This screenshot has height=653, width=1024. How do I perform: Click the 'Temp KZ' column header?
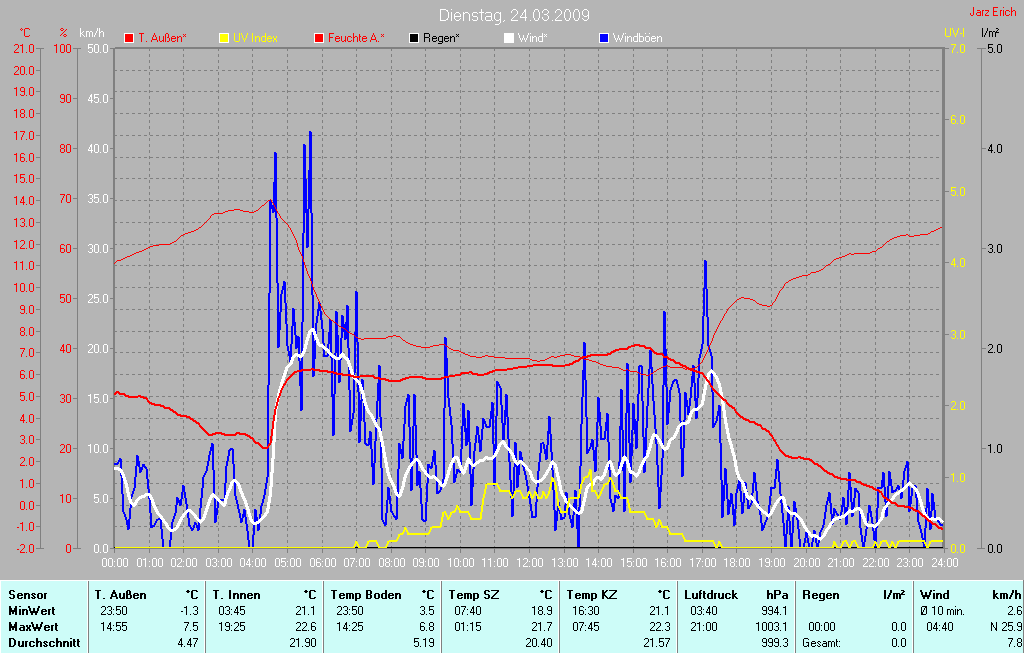[x=592, y=595]
